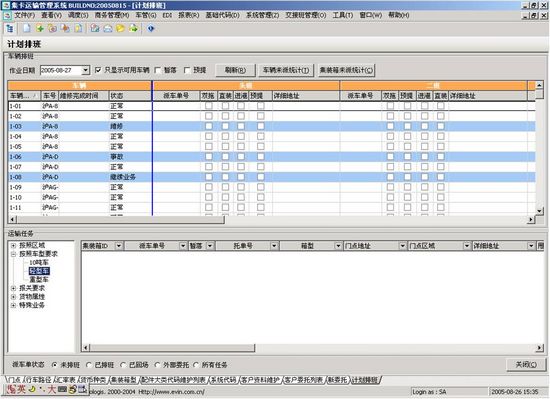This screenshot has width=550, height=399.
Task: Expand the 报关要求 tree node
Action: pos(13,288)
